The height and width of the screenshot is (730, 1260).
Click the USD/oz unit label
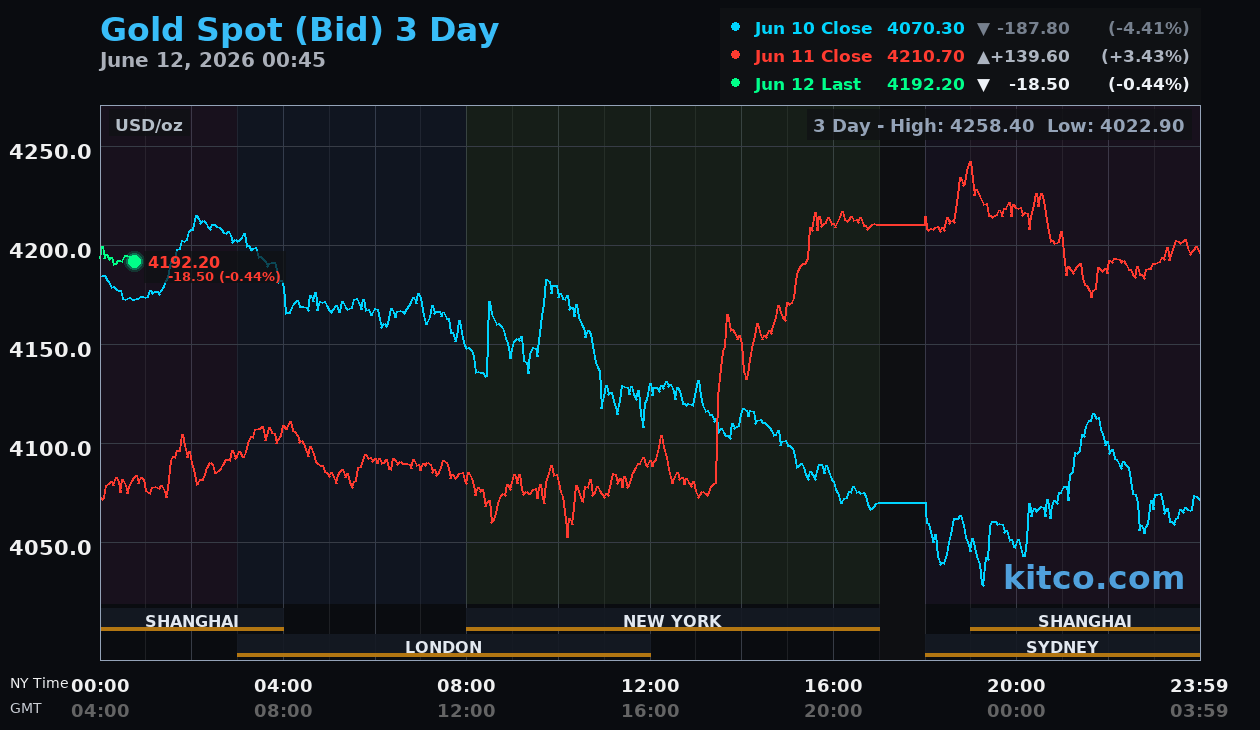148,126
